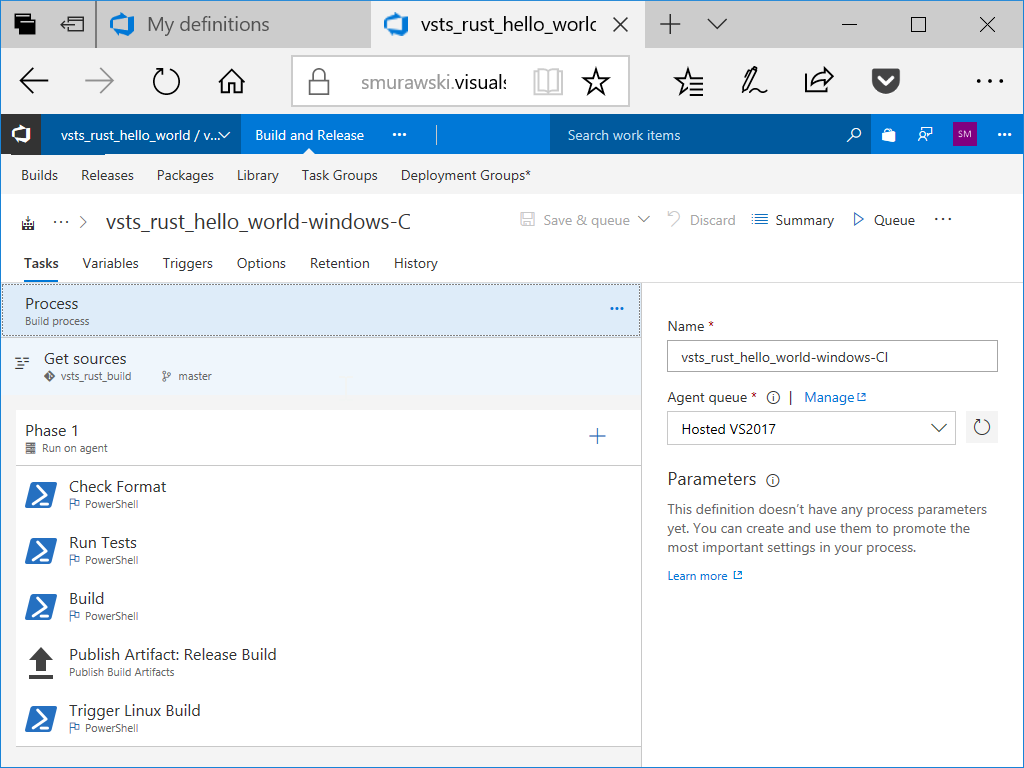Viewport: 1024px width, 768px height.
Task: Click the breadcrumb ellipsis before definition name
Action: 61,222
